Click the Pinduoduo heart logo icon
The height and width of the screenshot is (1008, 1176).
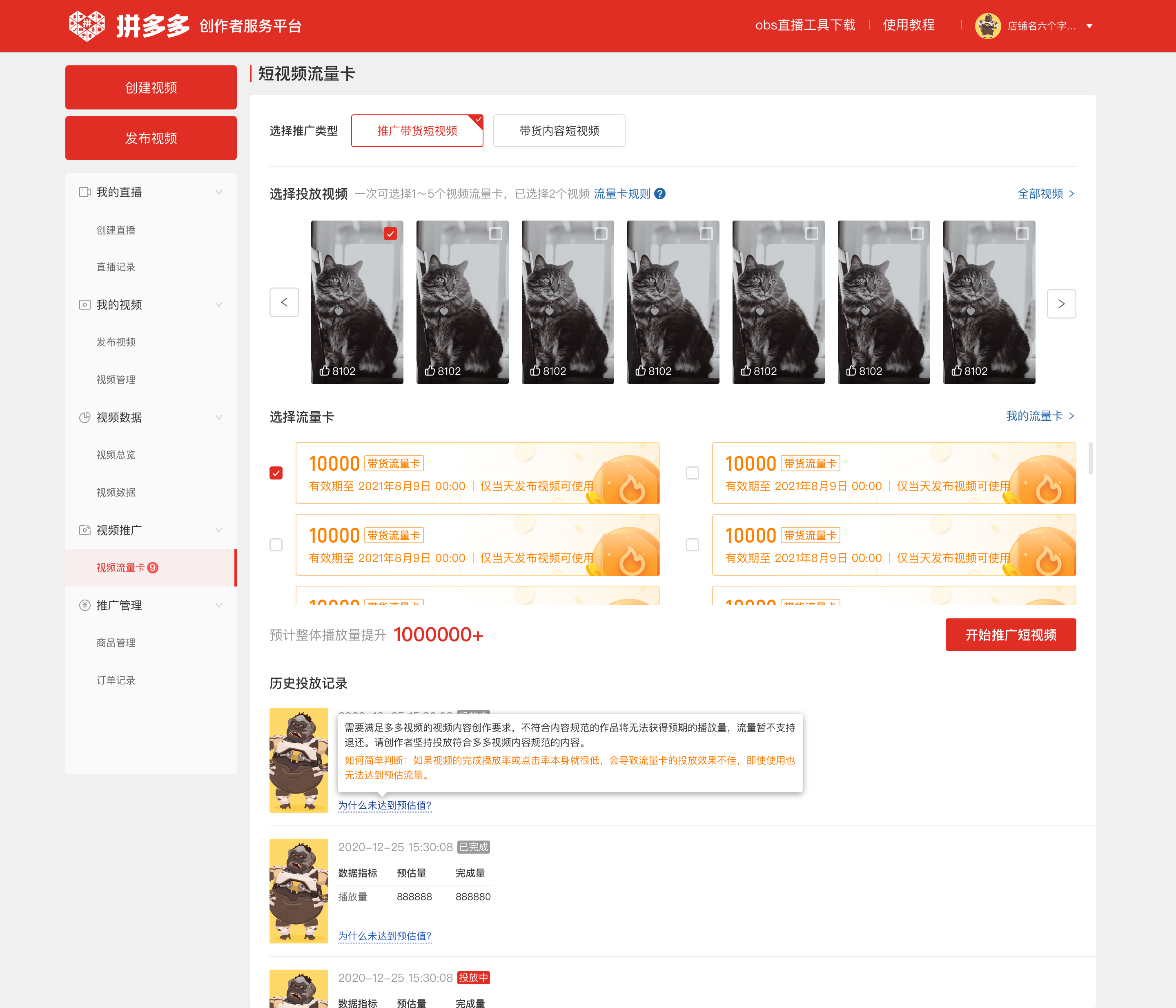87,26
